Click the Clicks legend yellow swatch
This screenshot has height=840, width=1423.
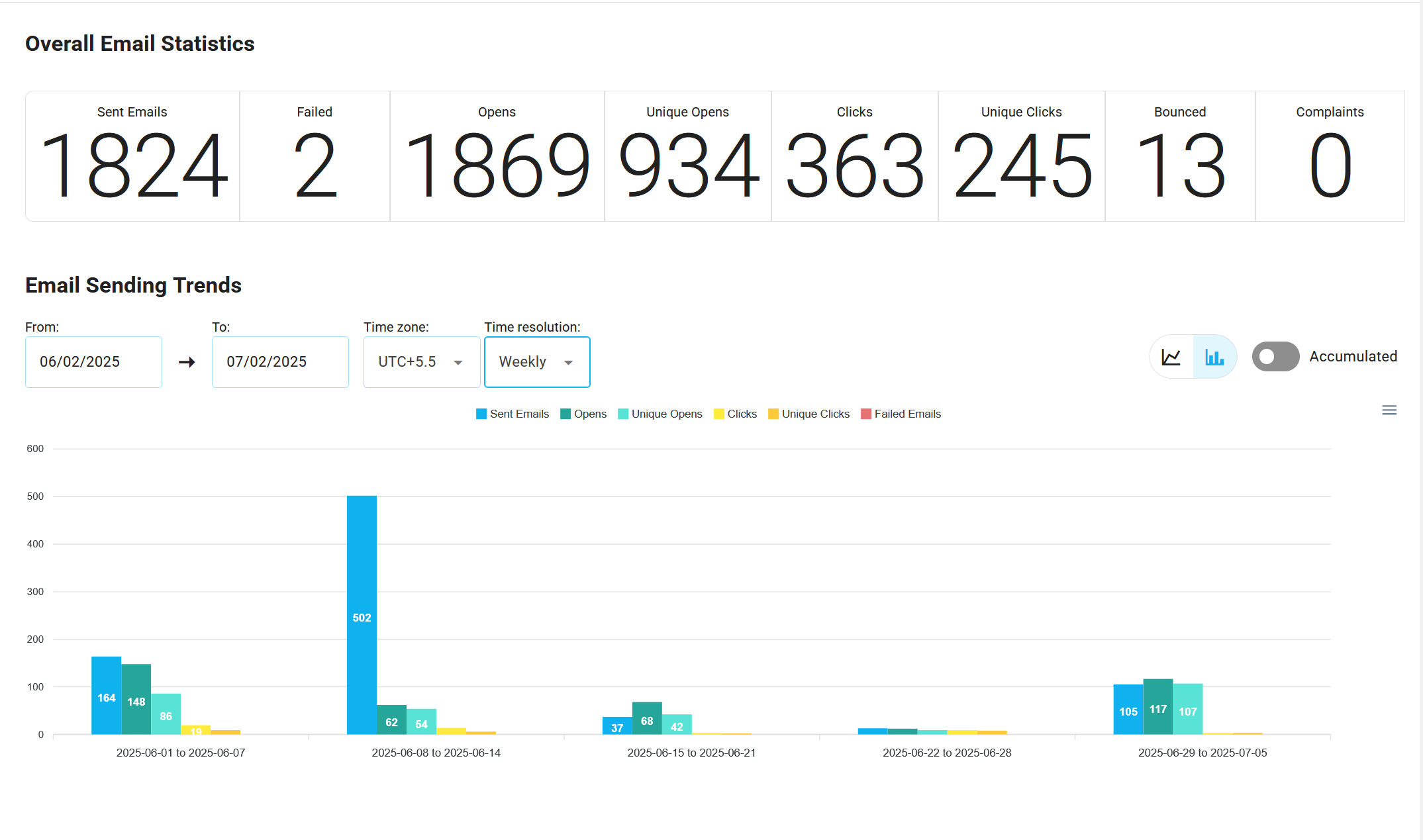pos(719,414)
